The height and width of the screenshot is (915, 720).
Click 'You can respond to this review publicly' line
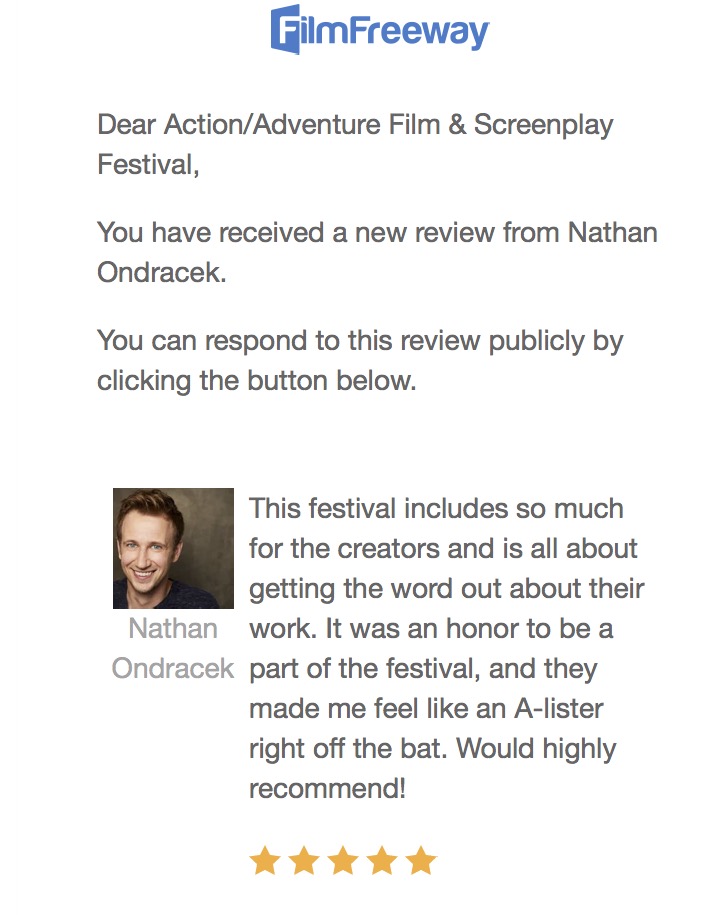click(360, 341)
